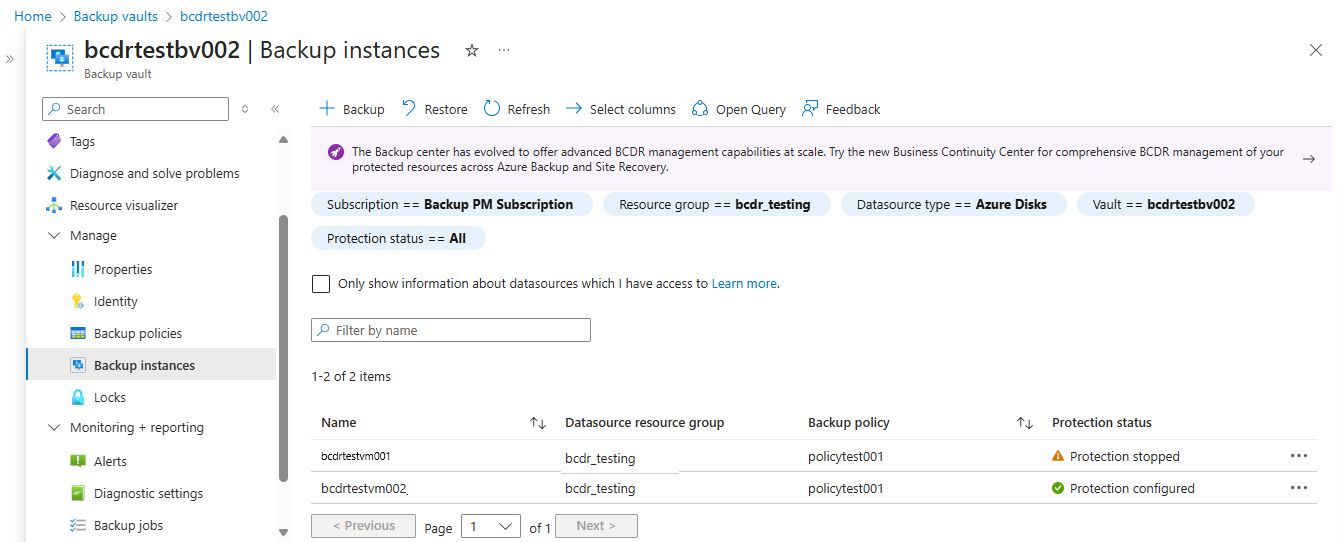Open more options for bcdrtestvm001 row

click(x=1299, y=456)
